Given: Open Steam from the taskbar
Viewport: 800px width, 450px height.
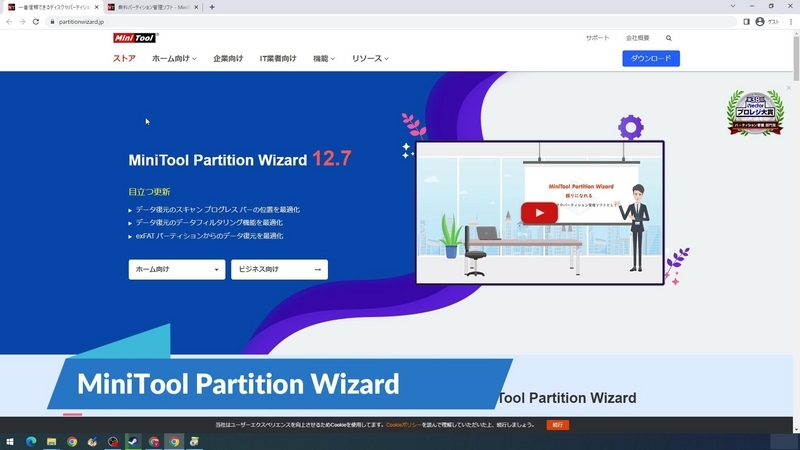Looking at the screenshot, I should coord(133,442).
